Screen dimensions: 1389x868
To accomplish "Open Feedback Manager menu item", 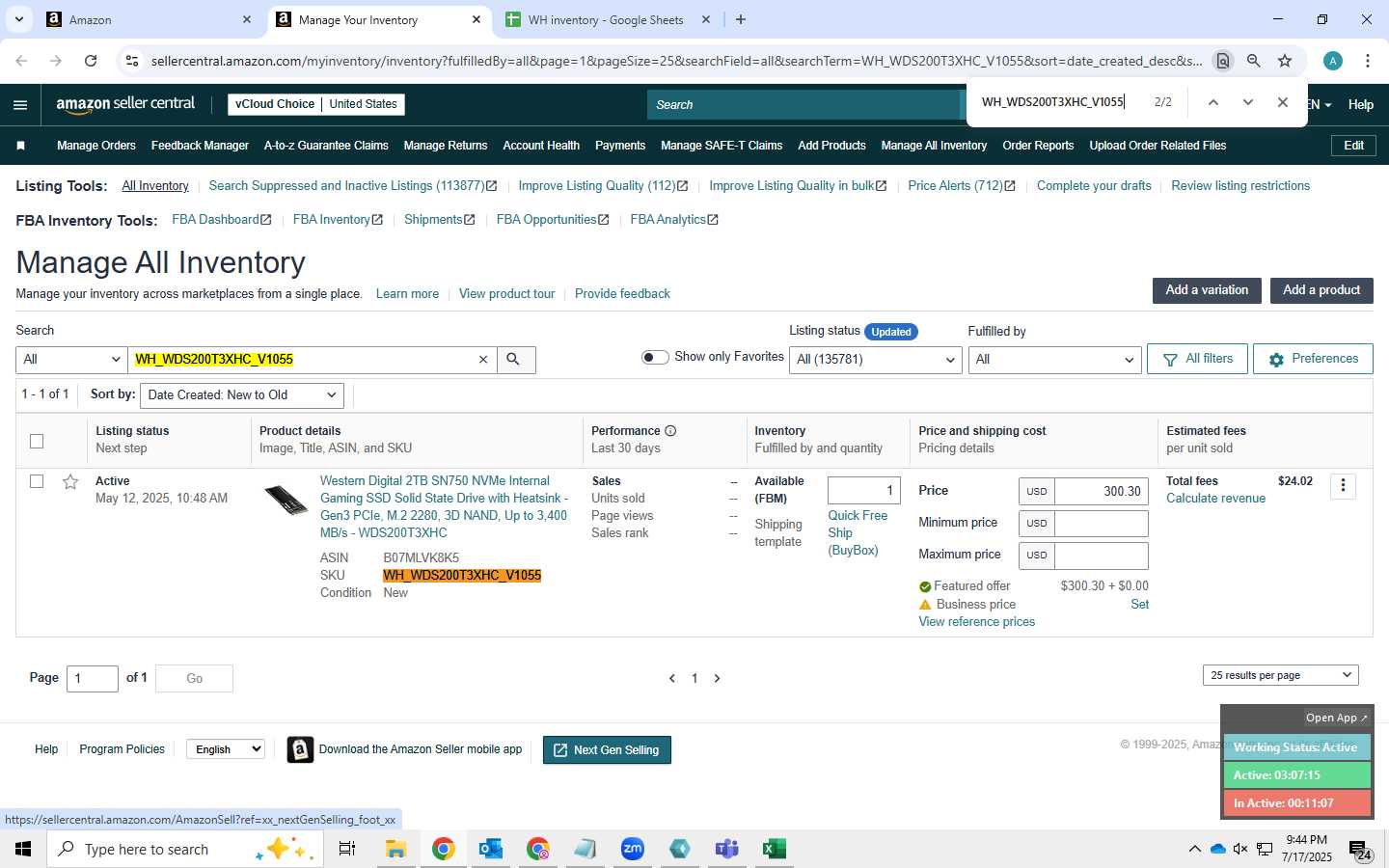I will [x=200, y=146].
